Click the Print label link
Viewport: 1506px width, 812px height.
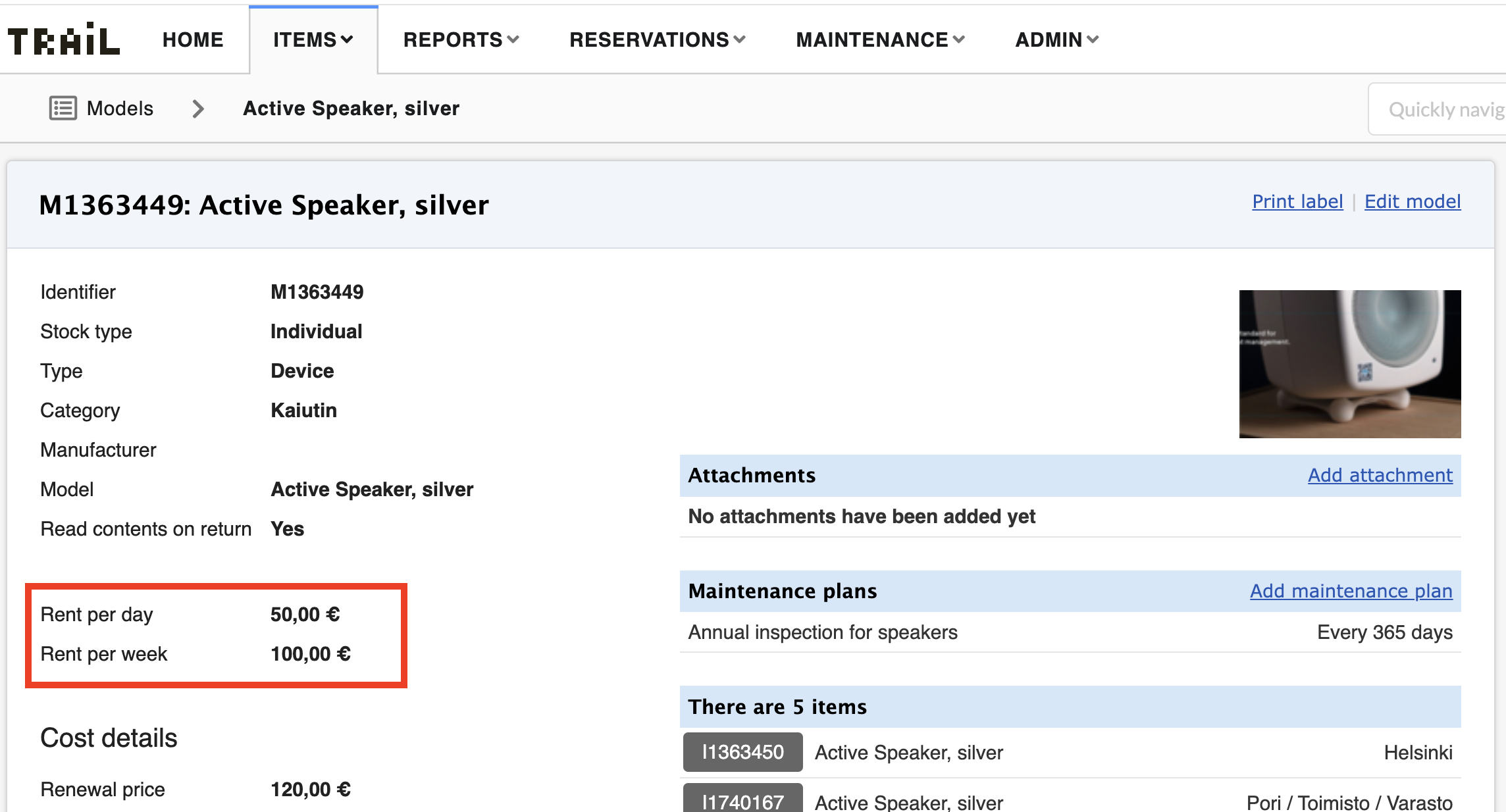click(1297, 201)
